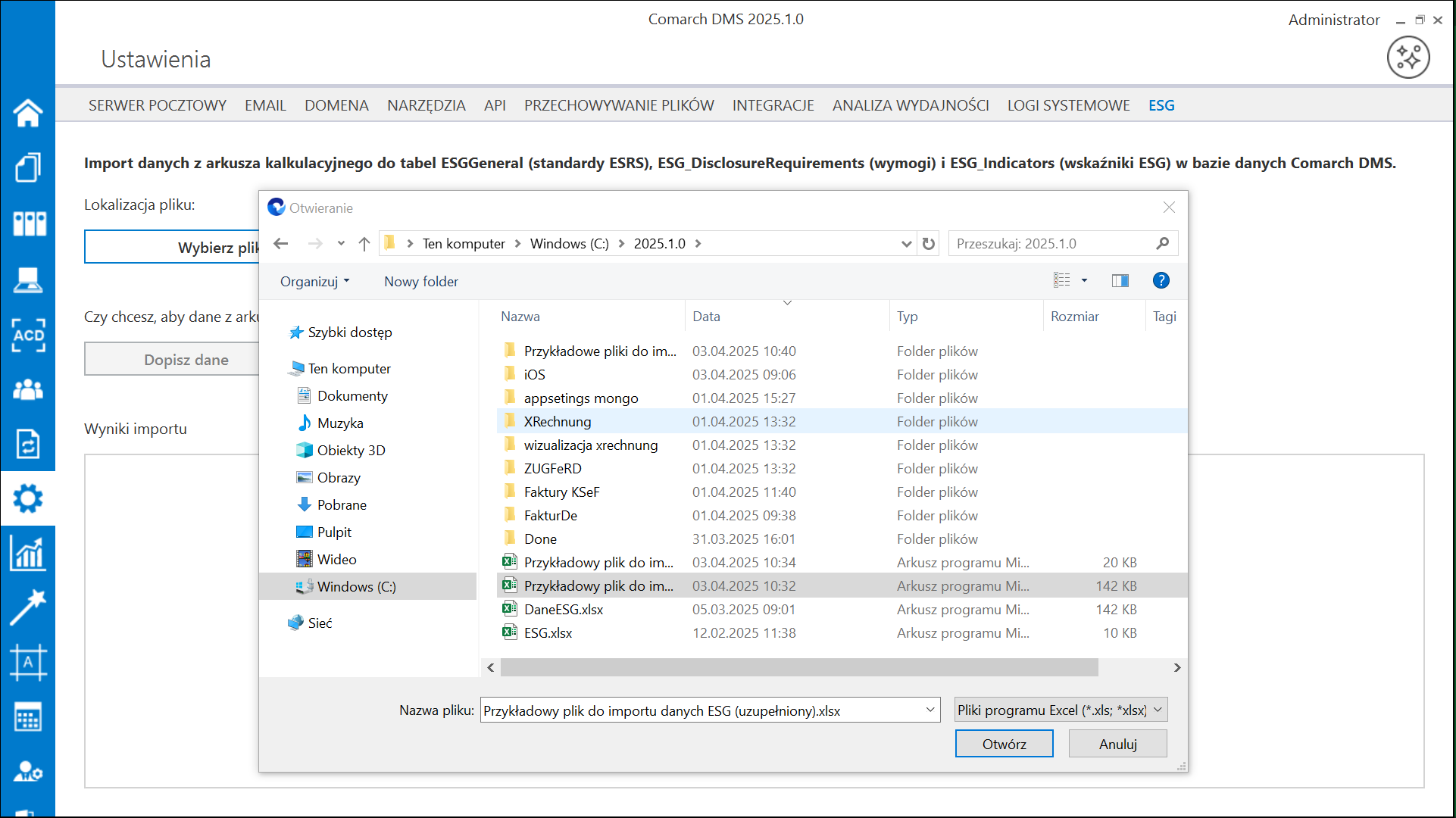Image resolution: width=1456 pixels, height=818 pixels.
Task: Go forward in the file dialog
Action: (x=315, y=243)
